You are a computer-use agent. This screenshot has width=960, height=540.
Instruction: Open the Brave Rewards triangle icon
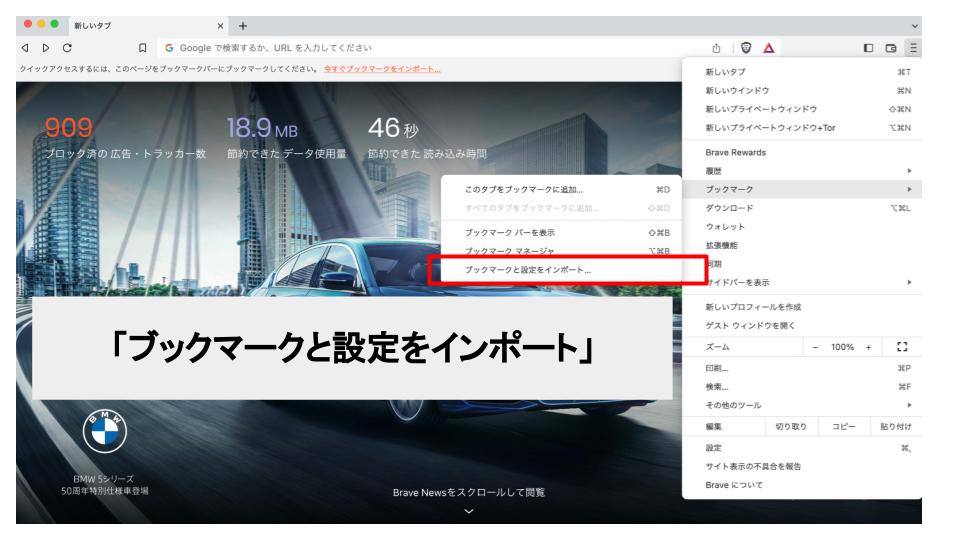coord(769,48)
